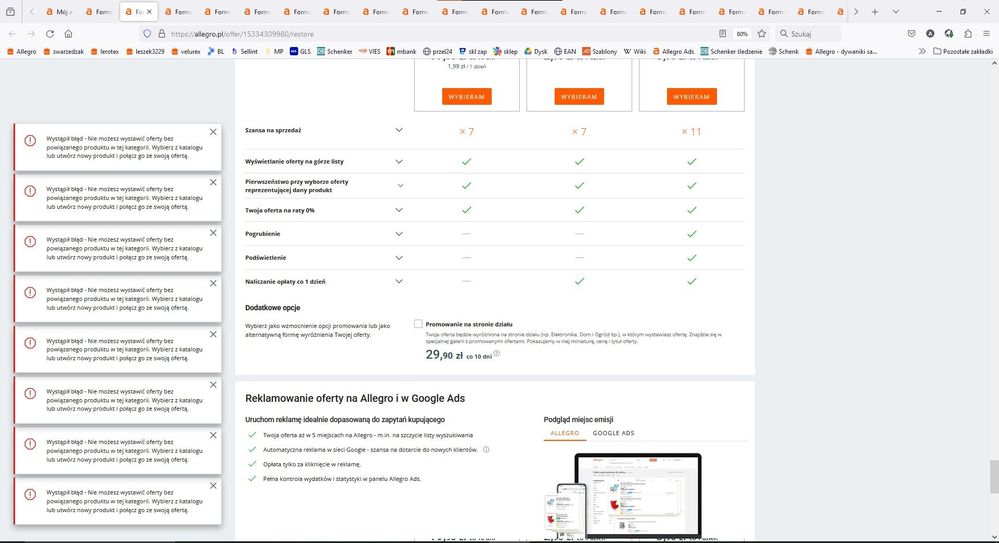Expand the Podświetlenie row details
999x543 pixels.
399,257
